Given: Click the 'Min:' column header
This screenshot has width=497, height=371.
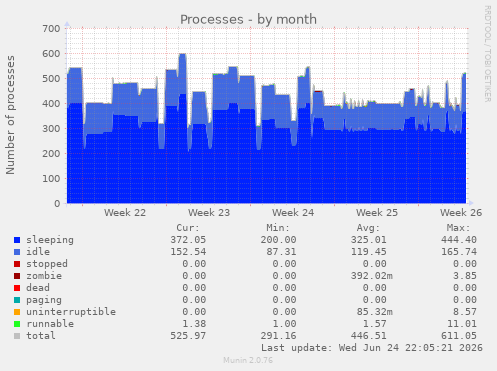Looking at the screenshot, I should [x=278, y=228].
